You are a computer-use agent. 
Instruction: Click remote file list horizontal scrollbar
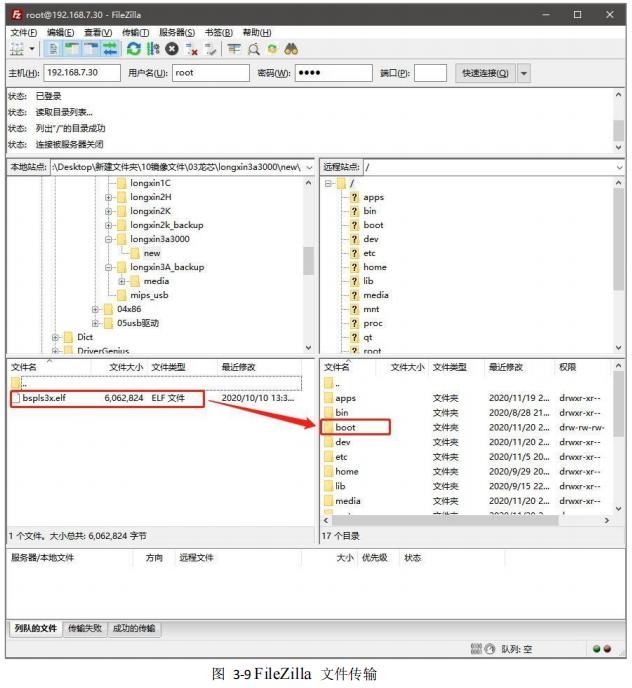445,520
